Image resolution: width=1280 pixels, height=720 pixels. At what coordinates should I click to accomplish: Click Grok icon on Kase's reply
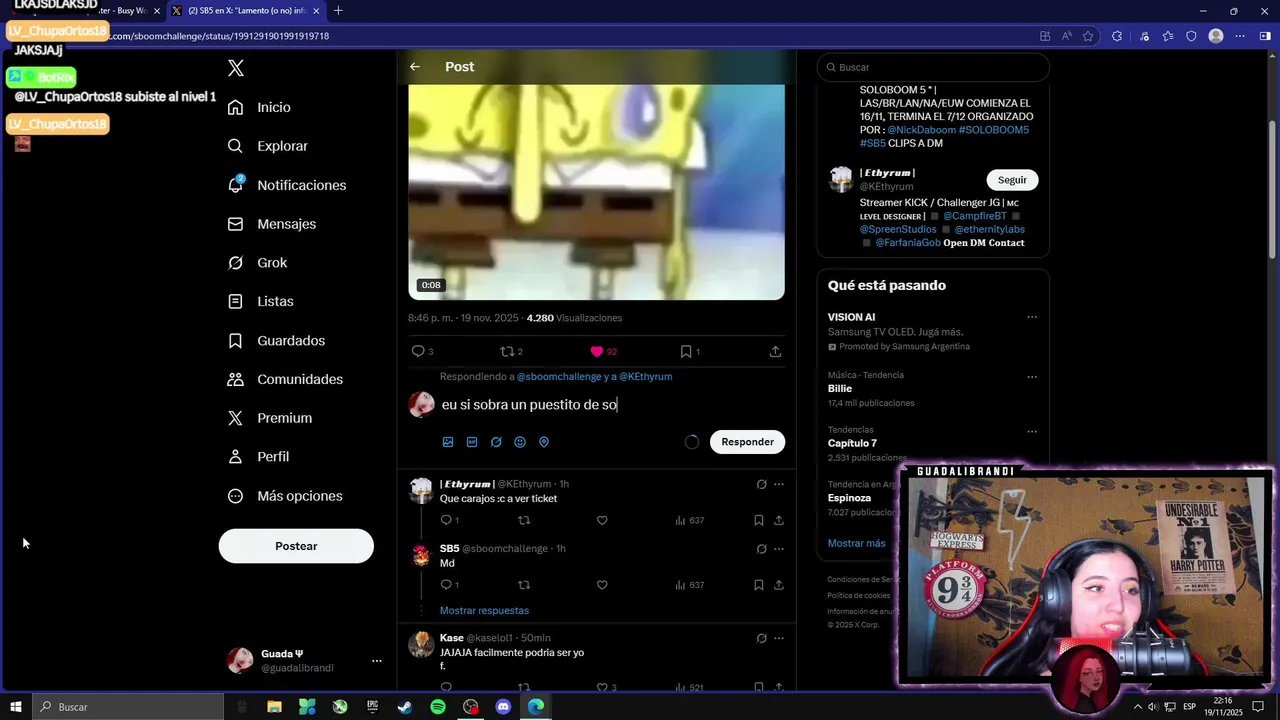point(761,638)
